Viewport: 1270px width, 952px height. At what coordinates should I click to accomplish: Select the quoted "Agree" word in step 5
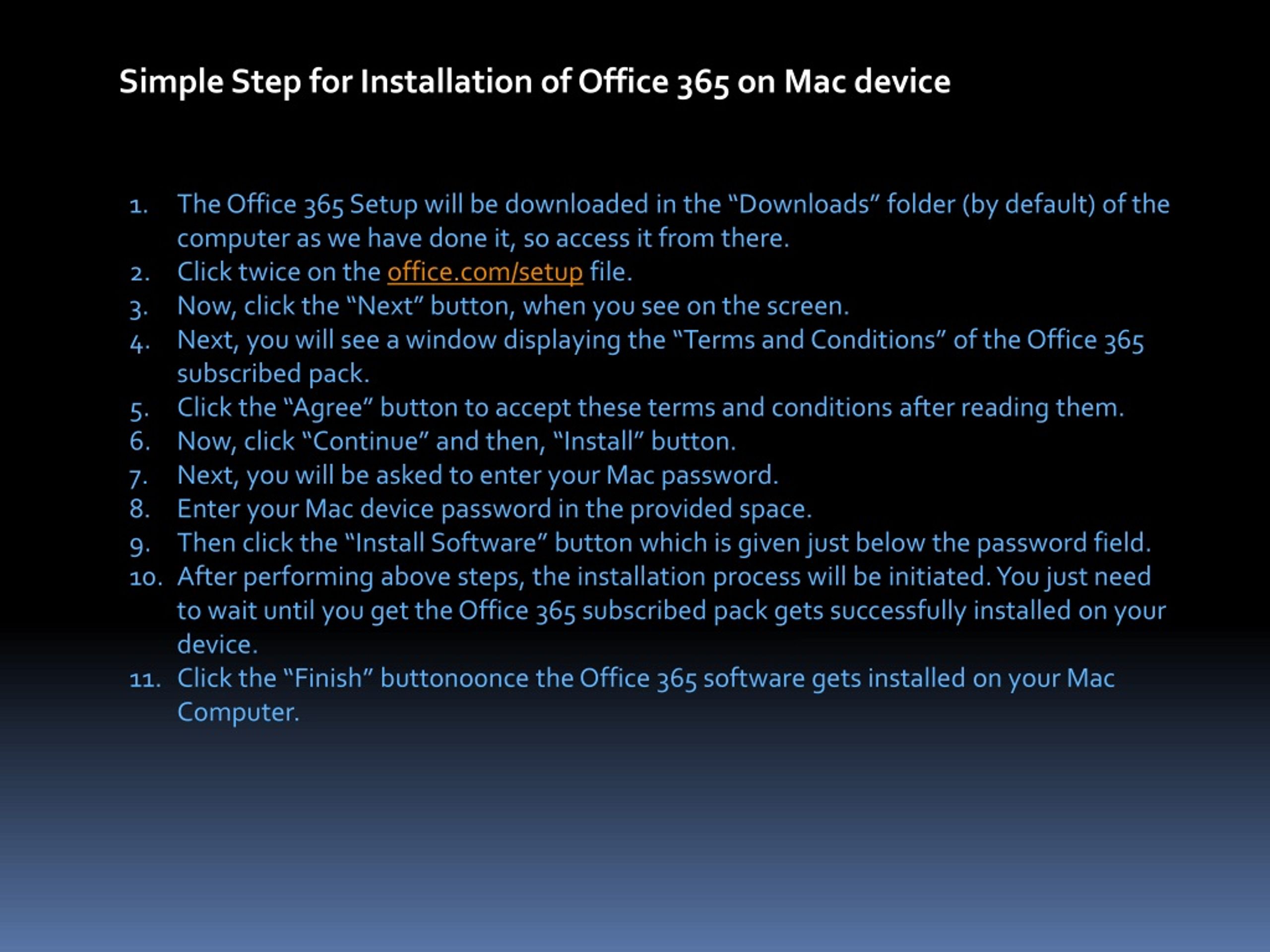pyautogui.click(x=328, y=408)
